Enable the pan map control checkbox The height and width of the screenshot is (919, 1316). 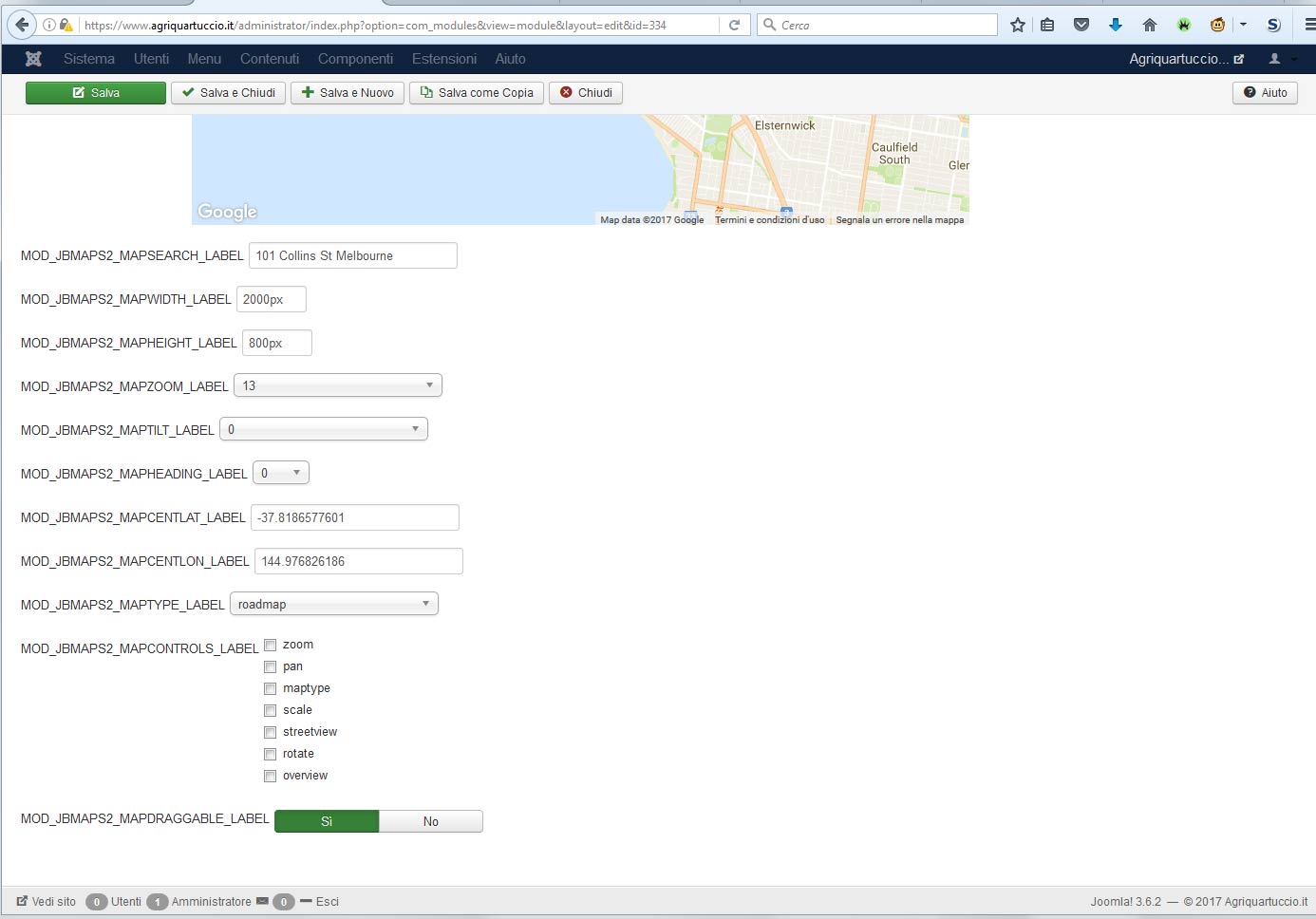270,666
